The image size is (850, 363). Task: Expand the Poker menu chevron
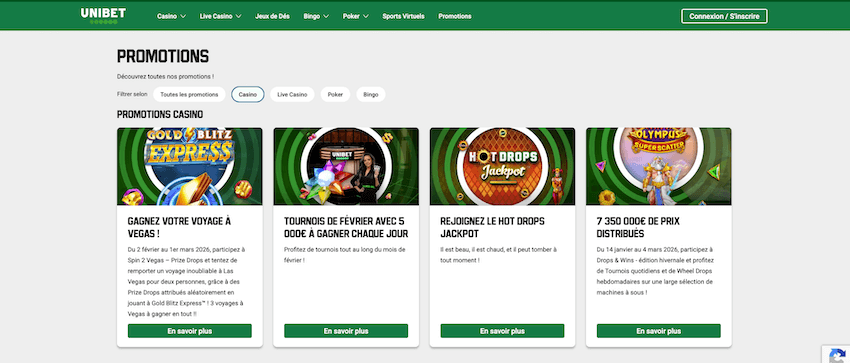(365, 16)
